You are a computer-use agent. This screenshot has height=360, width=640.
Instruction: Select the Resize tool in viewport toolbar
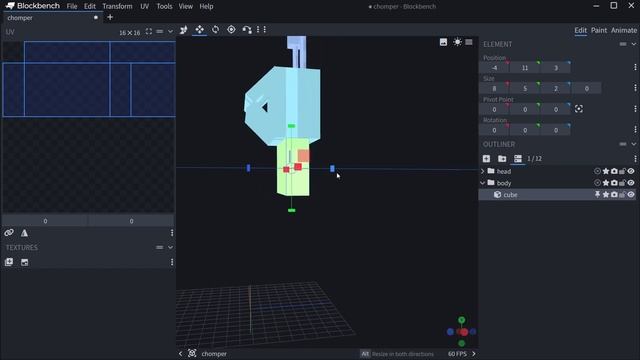[200, 29]
